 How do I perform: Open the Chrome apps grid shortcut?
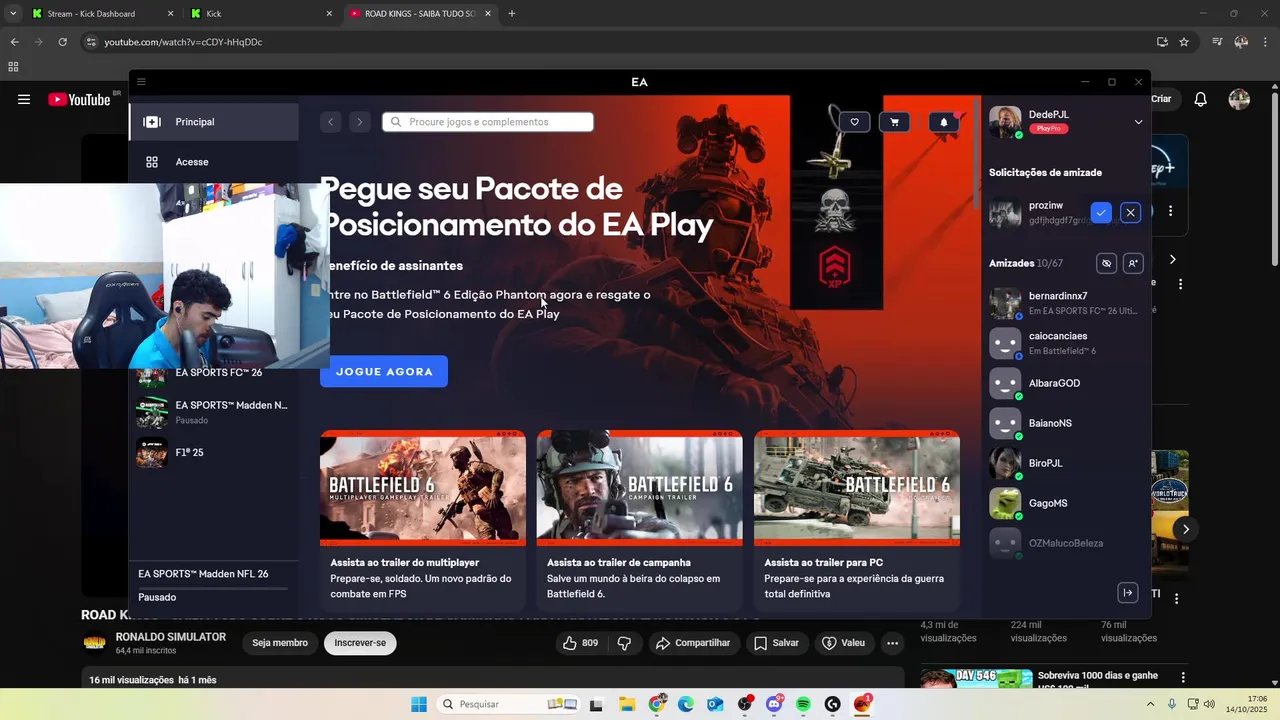pyautogui.click(x=13, y=67)
